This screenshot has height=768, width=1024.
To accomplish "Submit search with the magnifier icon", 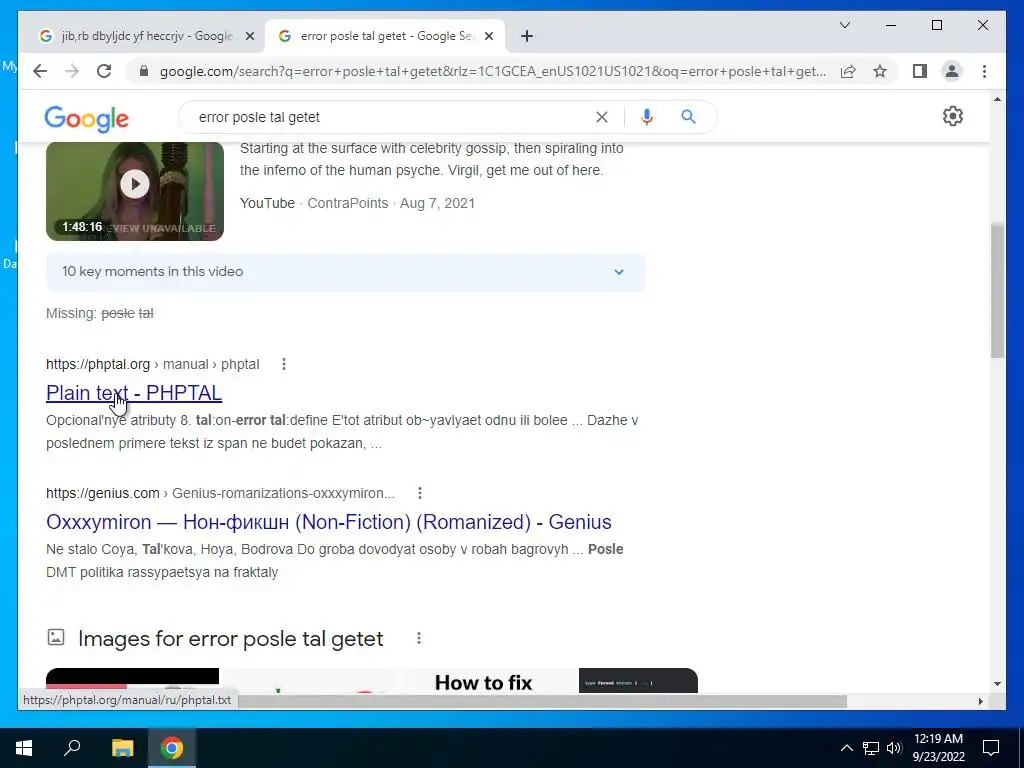I will [688, 117].
